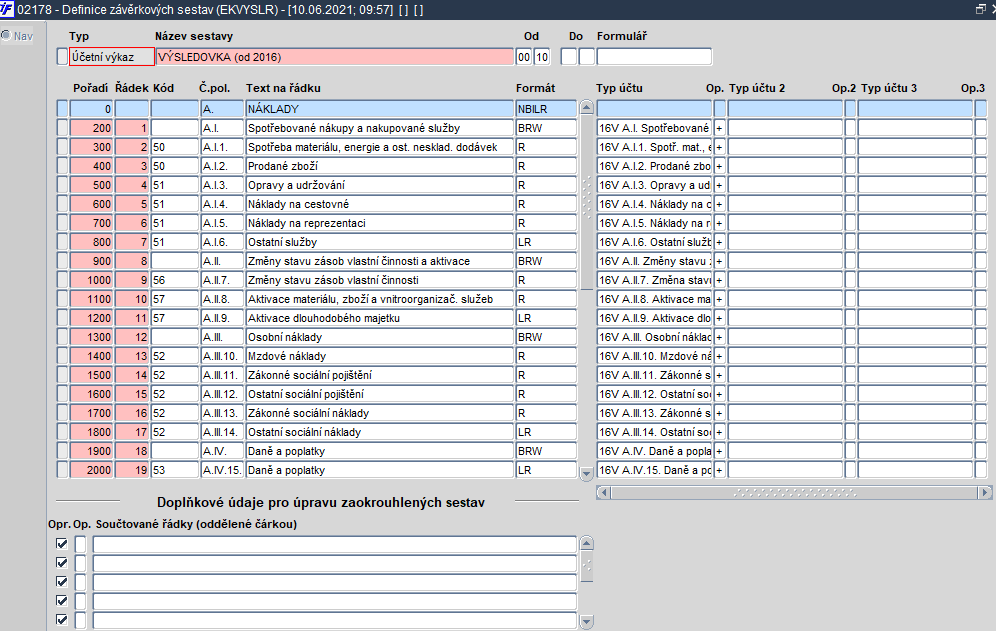Click the first Součtované řádky input field
Viewport: 996px width, 631px height.
coord(335,545)
